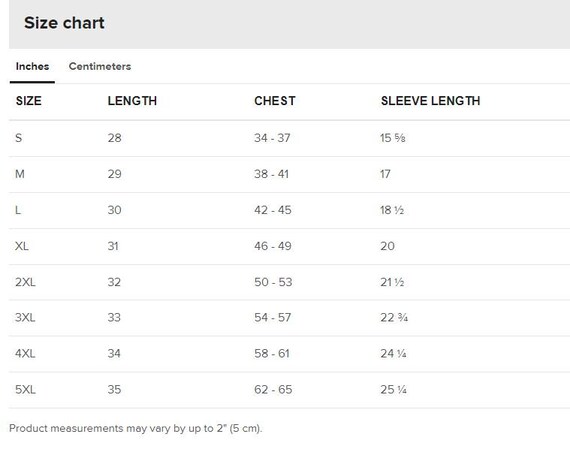The image size is (570, 449).
Task: Select the Inches tab
Action: click(x=32, y=66)
